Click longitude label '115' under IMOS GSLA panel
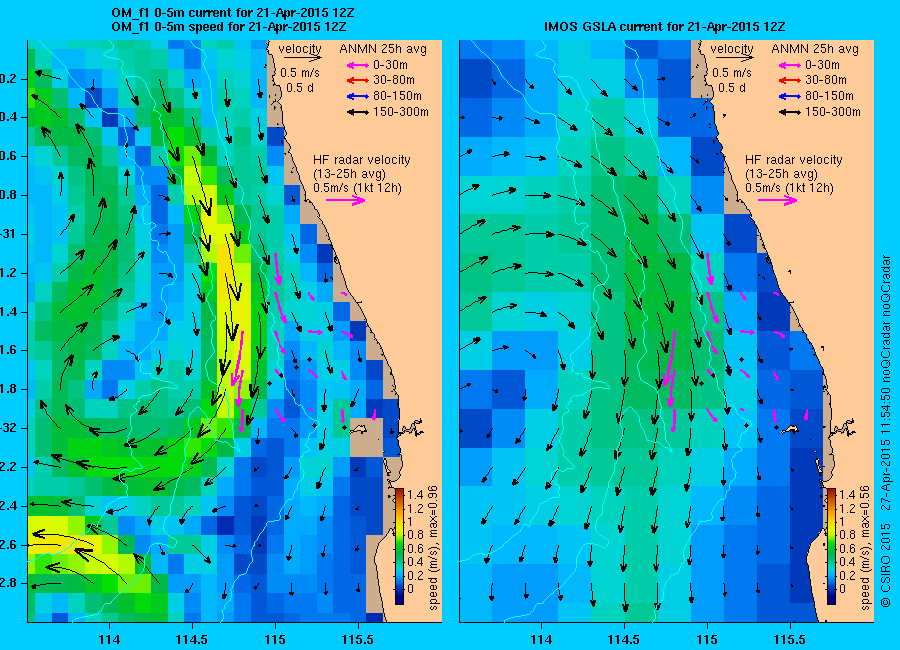The image size is (900, 650). (x=707, y=639)
